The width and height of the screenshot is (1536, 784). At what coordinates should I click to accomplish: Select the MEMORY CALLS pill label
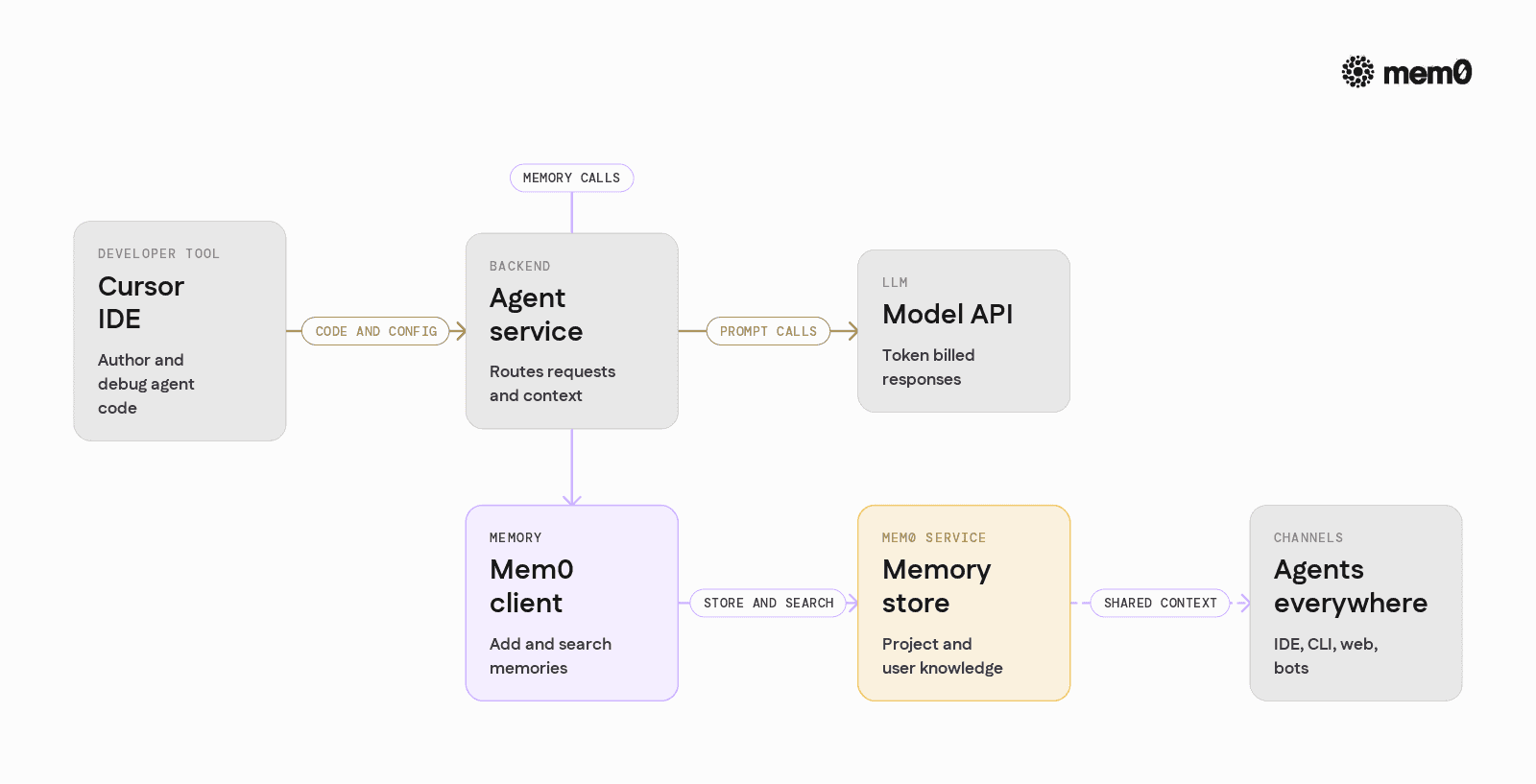pyautogui.click(x=571, y=178)
